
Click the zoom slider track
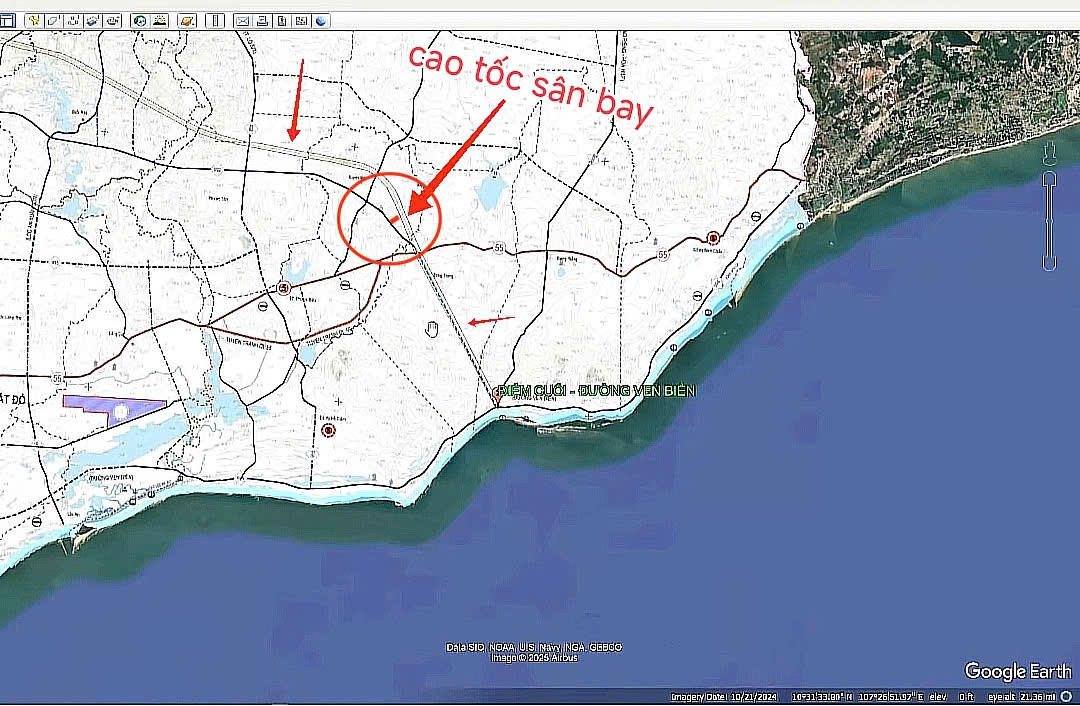pos(1049,219)
